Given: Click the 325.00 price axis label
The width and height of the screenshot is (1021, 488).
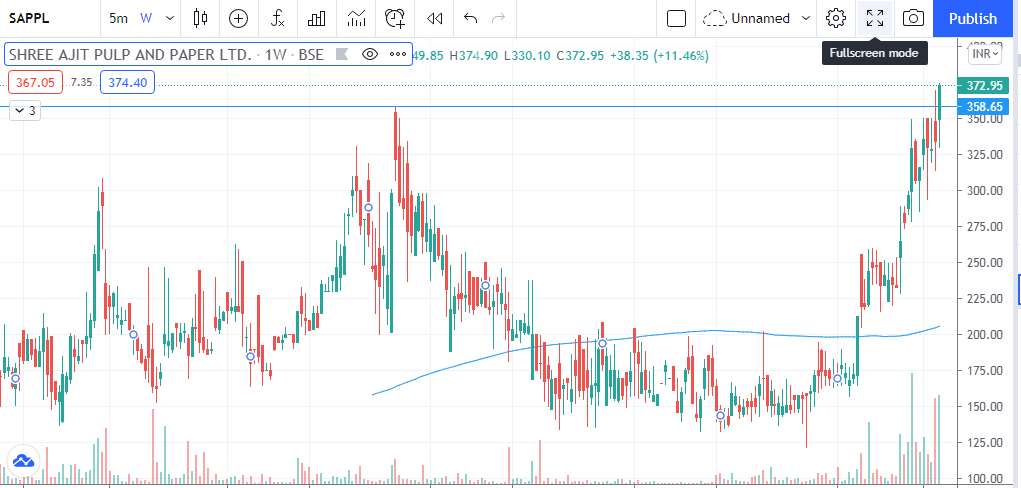Looking at the screenshot, I should 985,155.
